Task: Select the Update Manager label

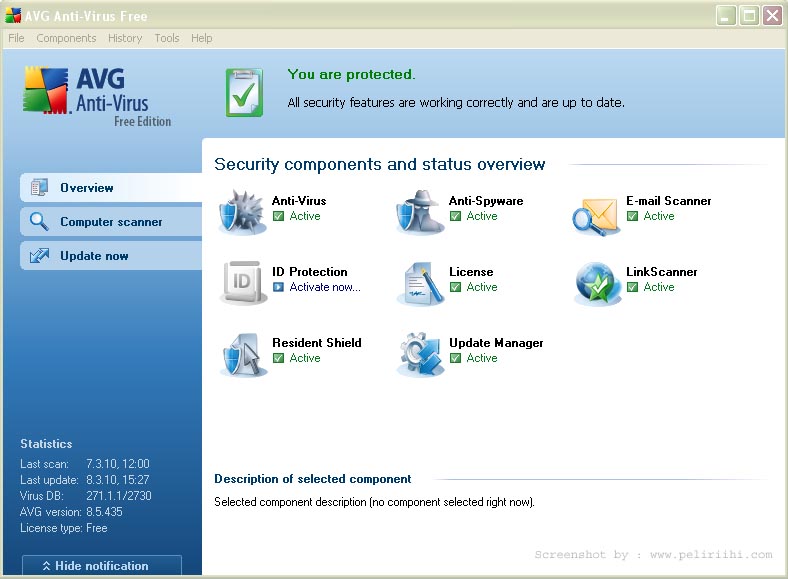Action: [x=496, y=343]
